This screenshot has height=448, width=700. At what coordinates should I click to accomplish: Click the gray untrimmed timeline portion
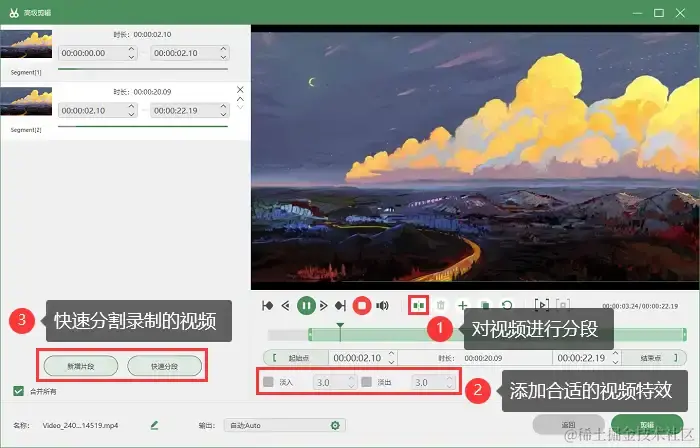tap(288, 334)
